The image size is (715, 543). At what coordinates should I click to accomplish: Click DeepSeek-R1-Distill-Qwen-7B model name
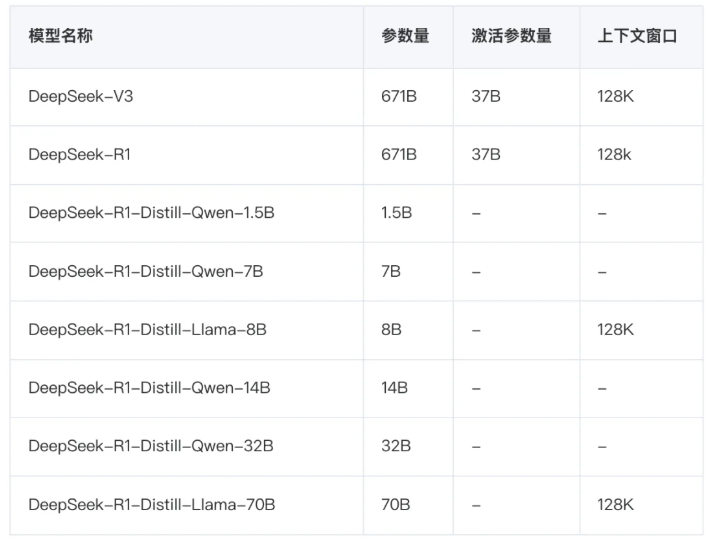[146, 271]
